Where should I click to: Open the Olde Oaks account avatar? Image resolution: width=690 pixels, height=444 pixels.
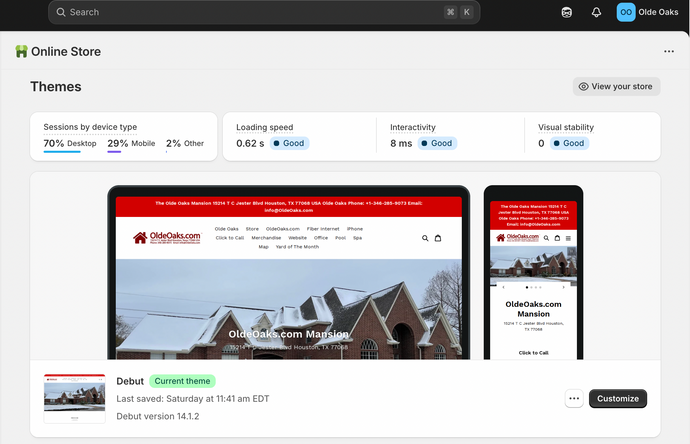626,12
